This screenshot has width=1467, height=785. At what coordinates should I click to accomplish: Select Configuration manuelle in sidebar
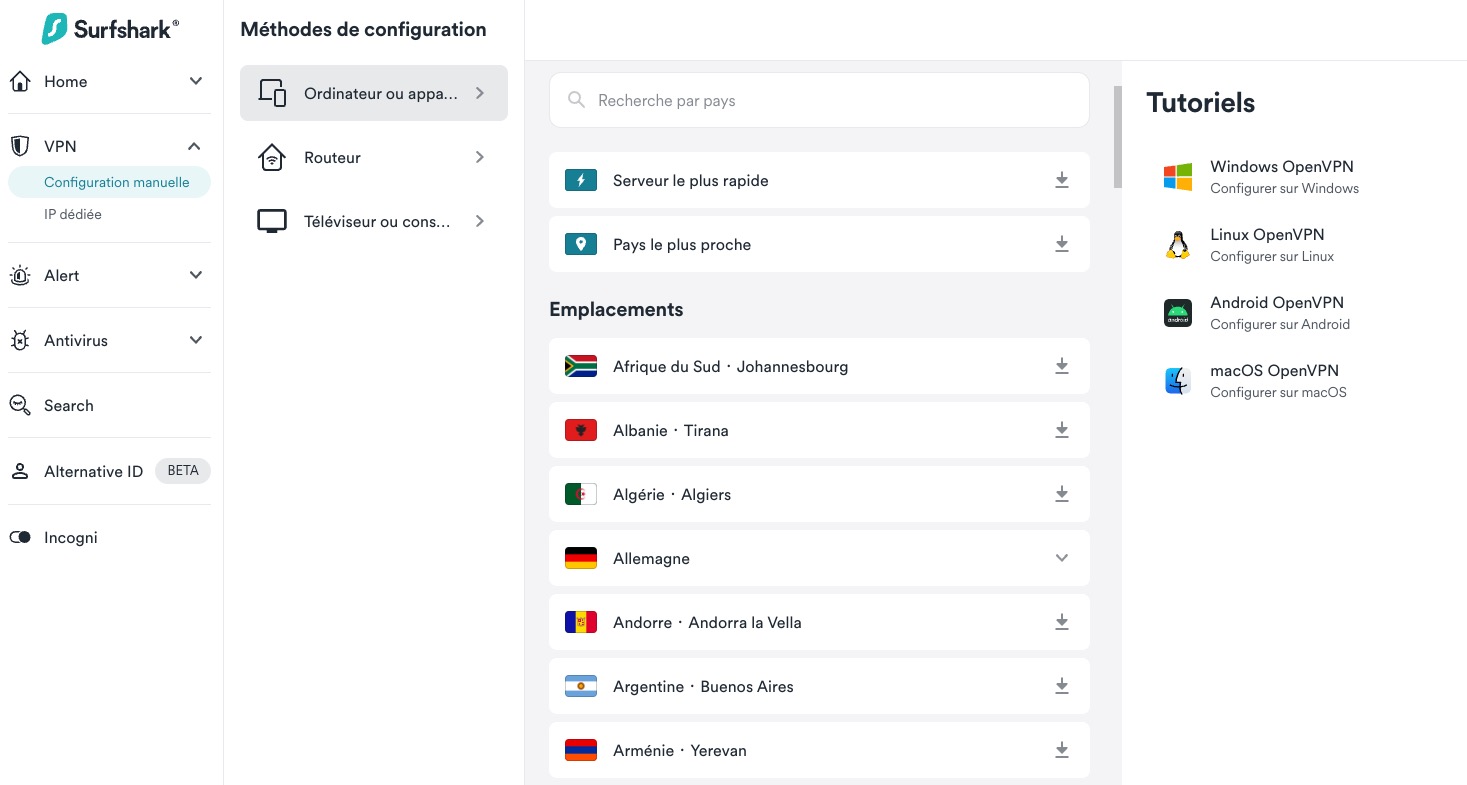[110, 182]
